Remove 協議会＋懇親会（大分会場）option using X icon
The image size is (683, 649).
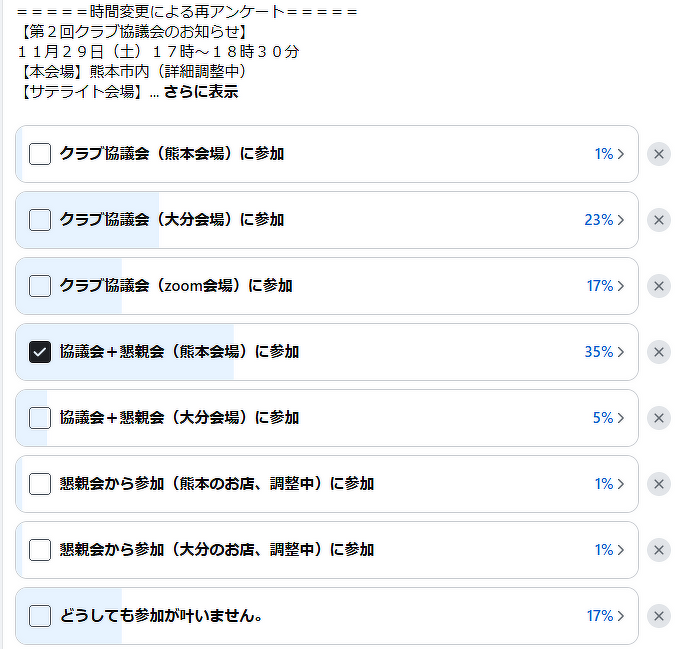(658, 418)
